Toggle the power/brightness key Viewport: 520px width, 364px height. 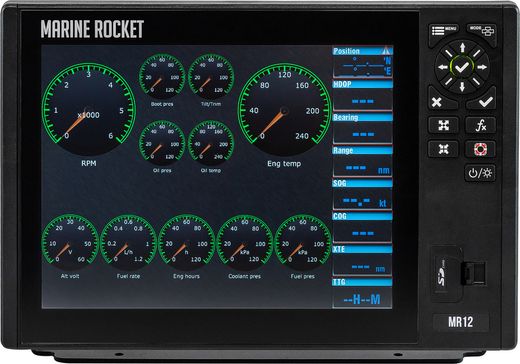pos(480,173)
